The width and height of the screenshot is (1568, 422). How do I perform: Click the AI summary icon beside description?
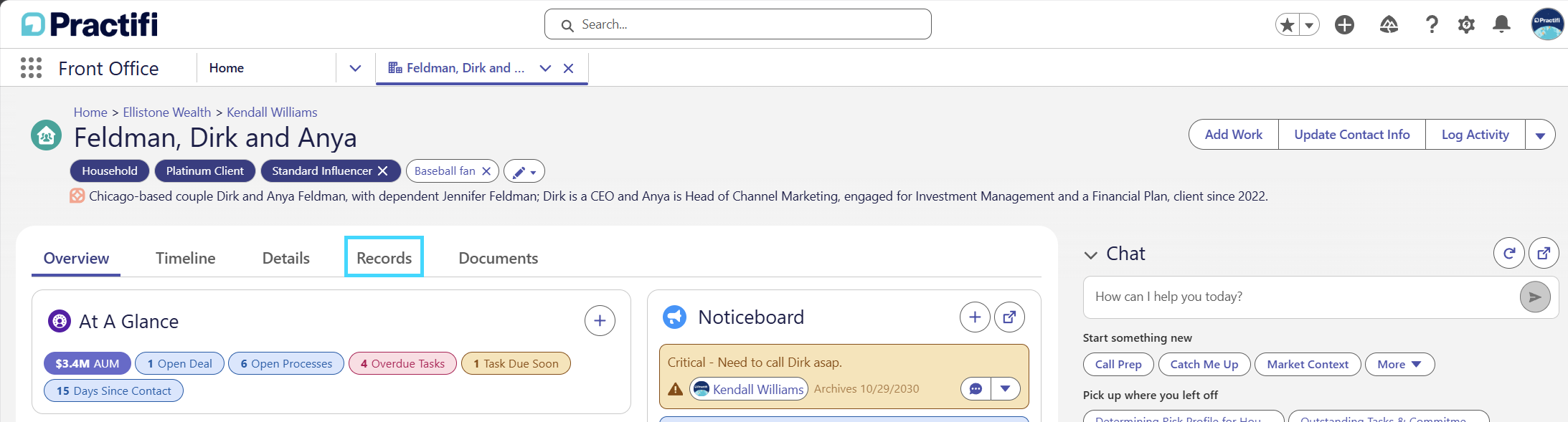(x=77, y=196)
